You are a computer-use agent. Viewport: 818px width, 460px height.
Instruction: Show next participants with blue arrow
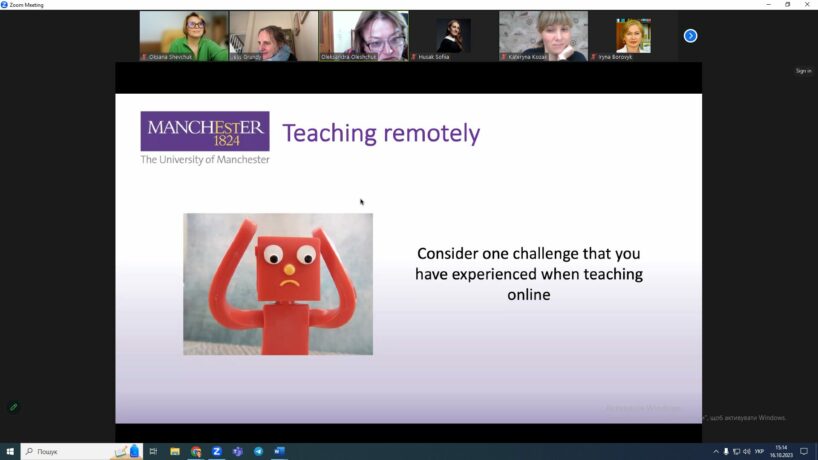[690, 36]
